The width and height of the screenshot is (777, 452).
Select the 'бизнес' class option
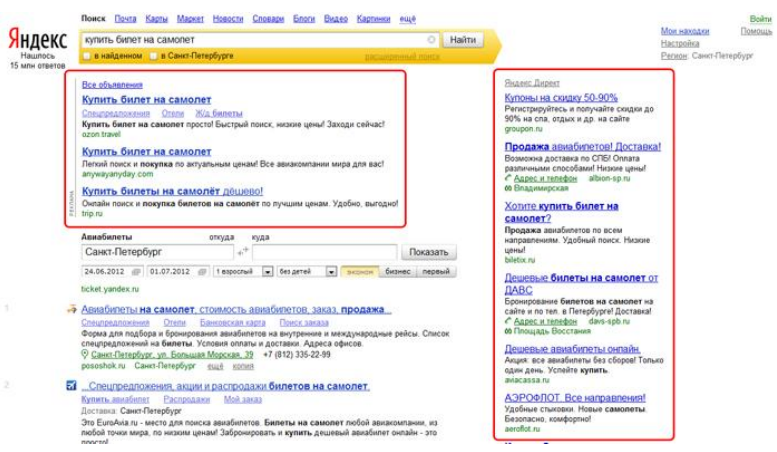(x=398, y=272)
